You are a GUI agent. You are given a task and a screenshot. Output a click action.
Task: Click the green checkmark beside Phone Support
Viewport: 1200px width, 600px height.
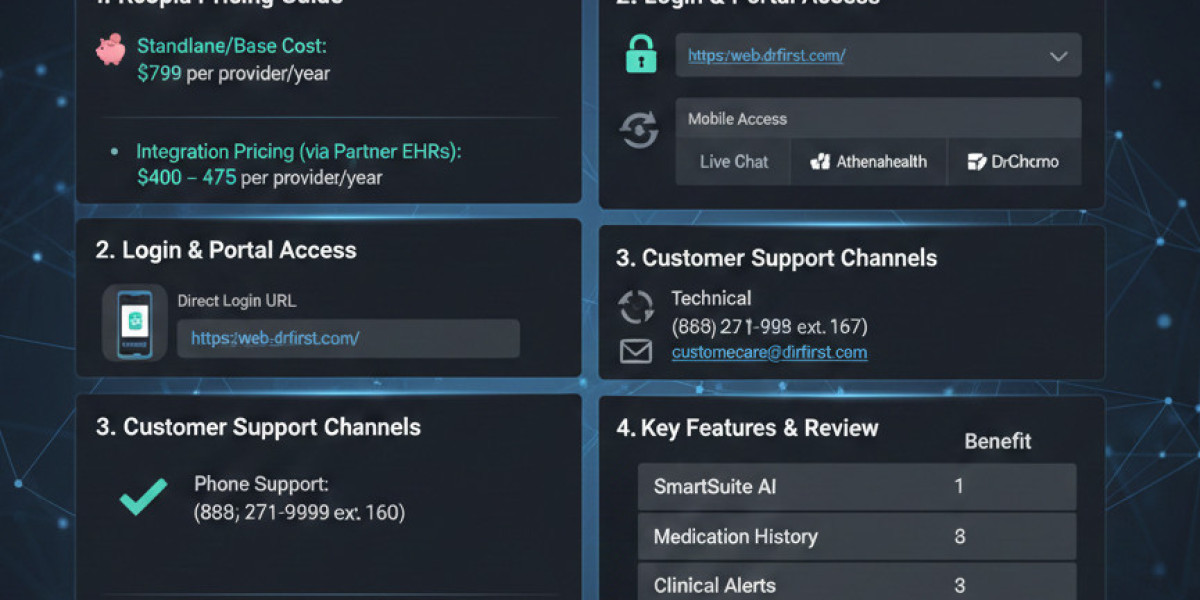tap(143, 497)
